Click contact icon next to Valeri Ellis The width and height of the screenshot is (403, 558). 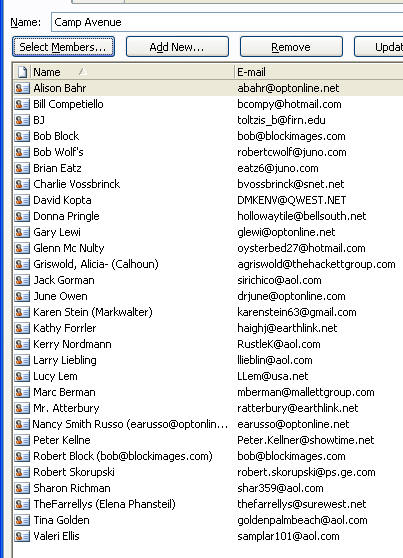click(x=22, y=536)
